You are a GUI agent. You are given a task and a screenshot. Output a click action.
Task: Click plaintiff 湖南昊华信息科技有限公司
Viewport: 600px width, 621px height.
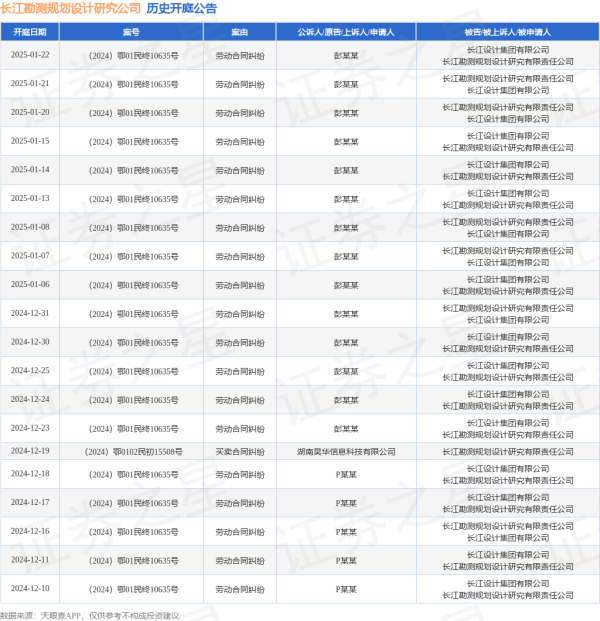pos(346,451)
